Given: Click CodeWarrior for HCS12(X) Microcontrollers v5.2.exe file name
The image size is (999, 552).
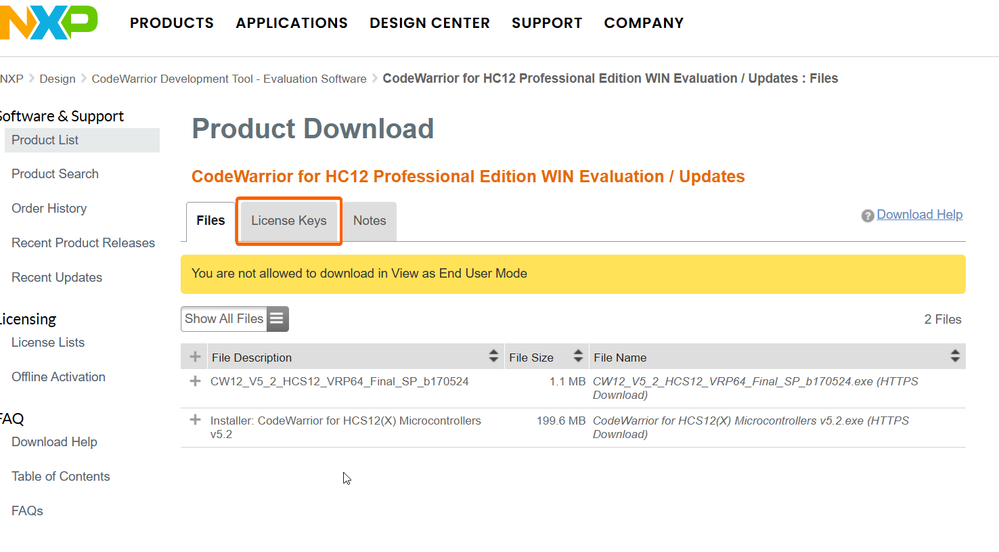Looking at the screenshot, I should coord(751,427).
